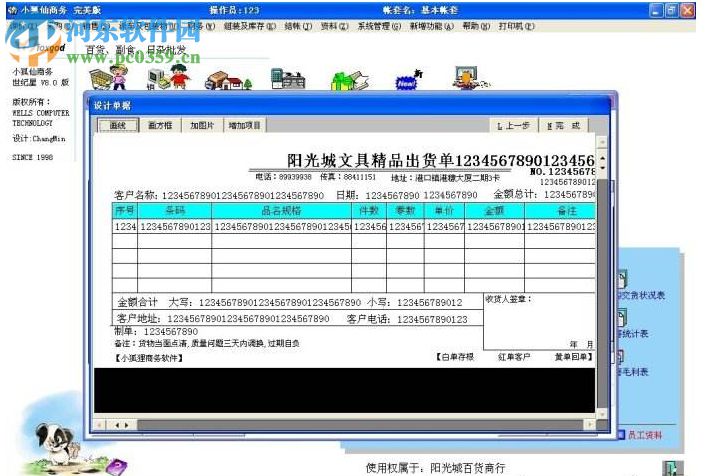
Task: Open the computer and salesperson icon
Action: click(x=167, y=77)
